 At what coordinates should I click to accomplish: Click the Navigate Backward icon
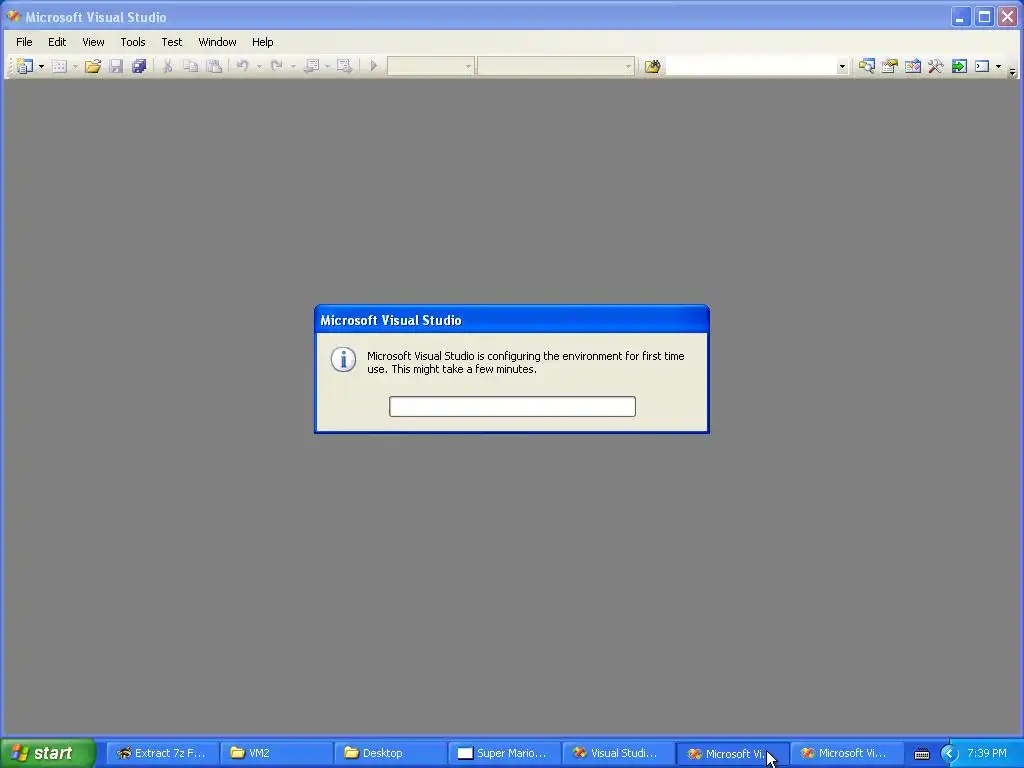tap(312, 66)
